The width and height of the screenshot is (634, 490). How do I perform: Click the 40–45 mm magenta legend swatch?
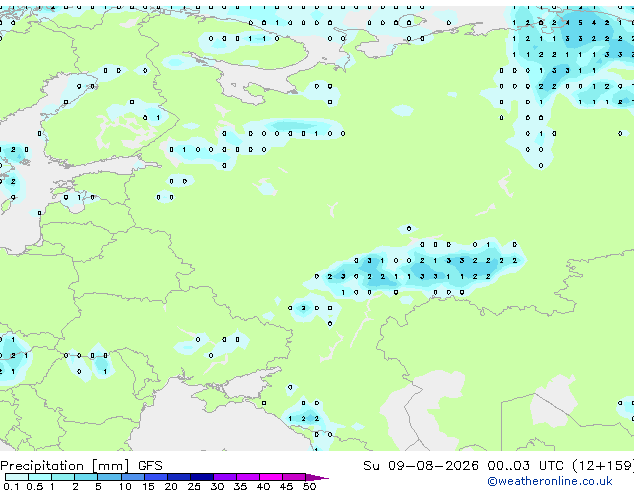tap(271, 477)
